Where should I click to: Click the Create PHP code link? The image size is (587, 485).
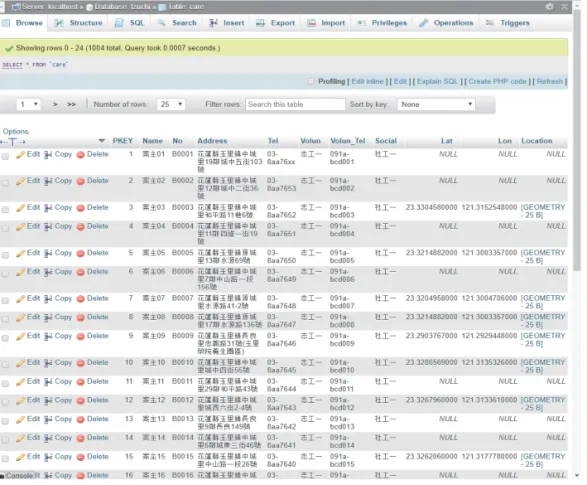(x=497, y=82)
